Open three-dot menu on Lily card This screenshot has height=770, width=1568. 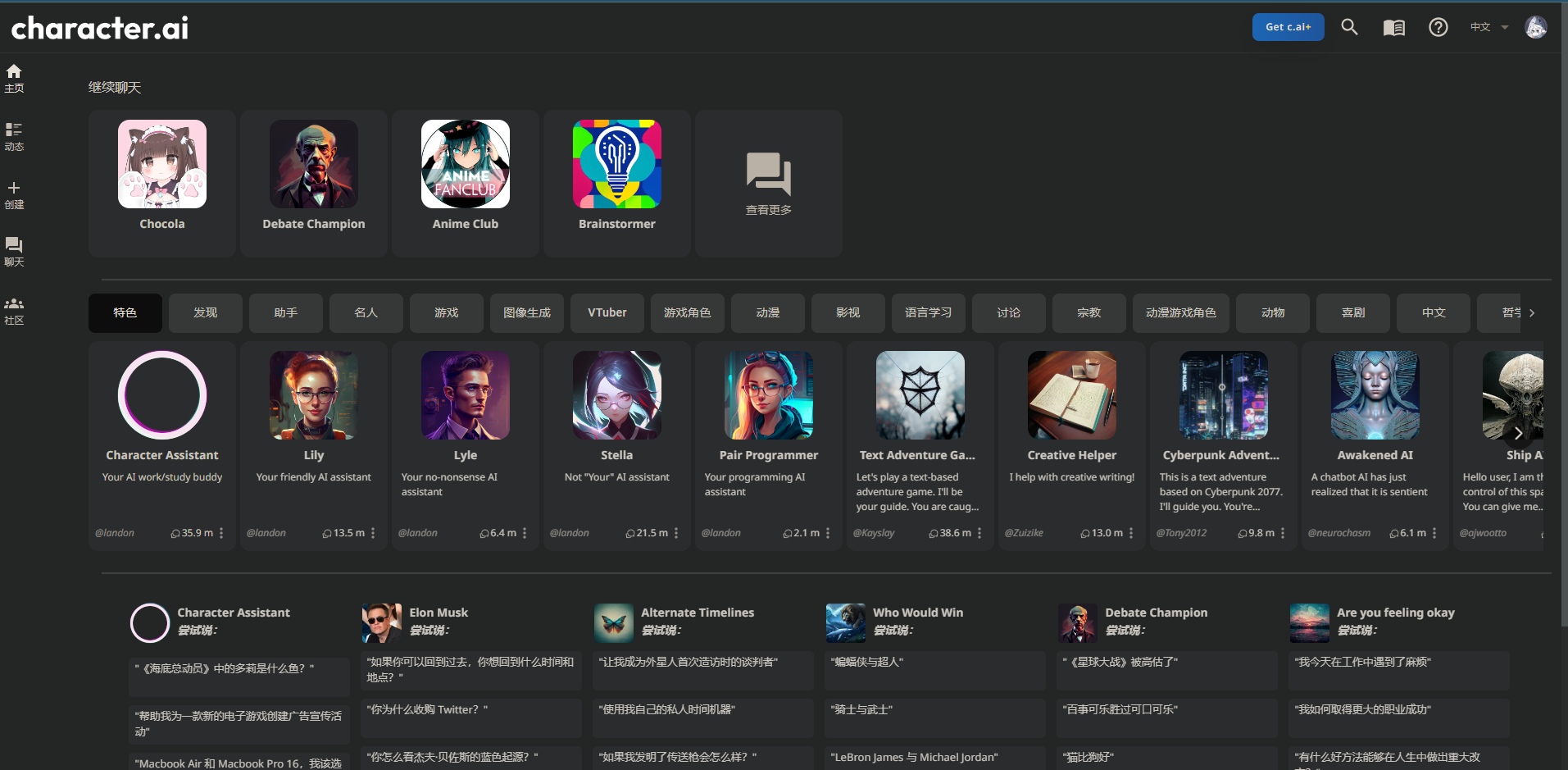pos(373,533)
